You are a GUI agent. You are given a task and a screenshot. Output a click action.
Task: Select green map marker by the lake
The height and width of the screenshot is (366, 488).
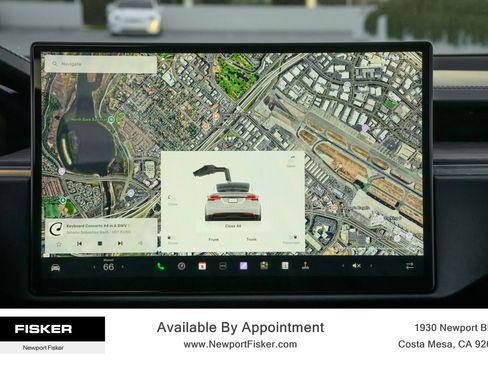click(112, 119)
